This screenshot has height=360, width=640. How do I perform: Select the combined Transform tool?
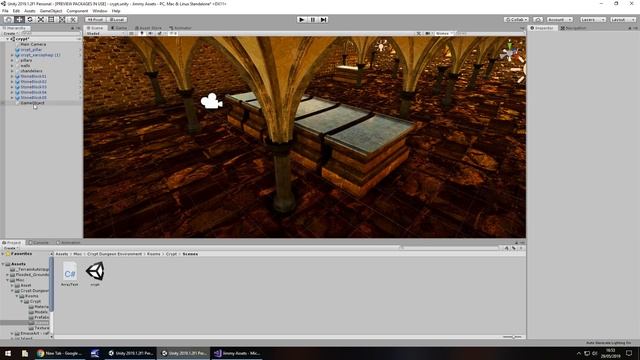pos(62,20)
